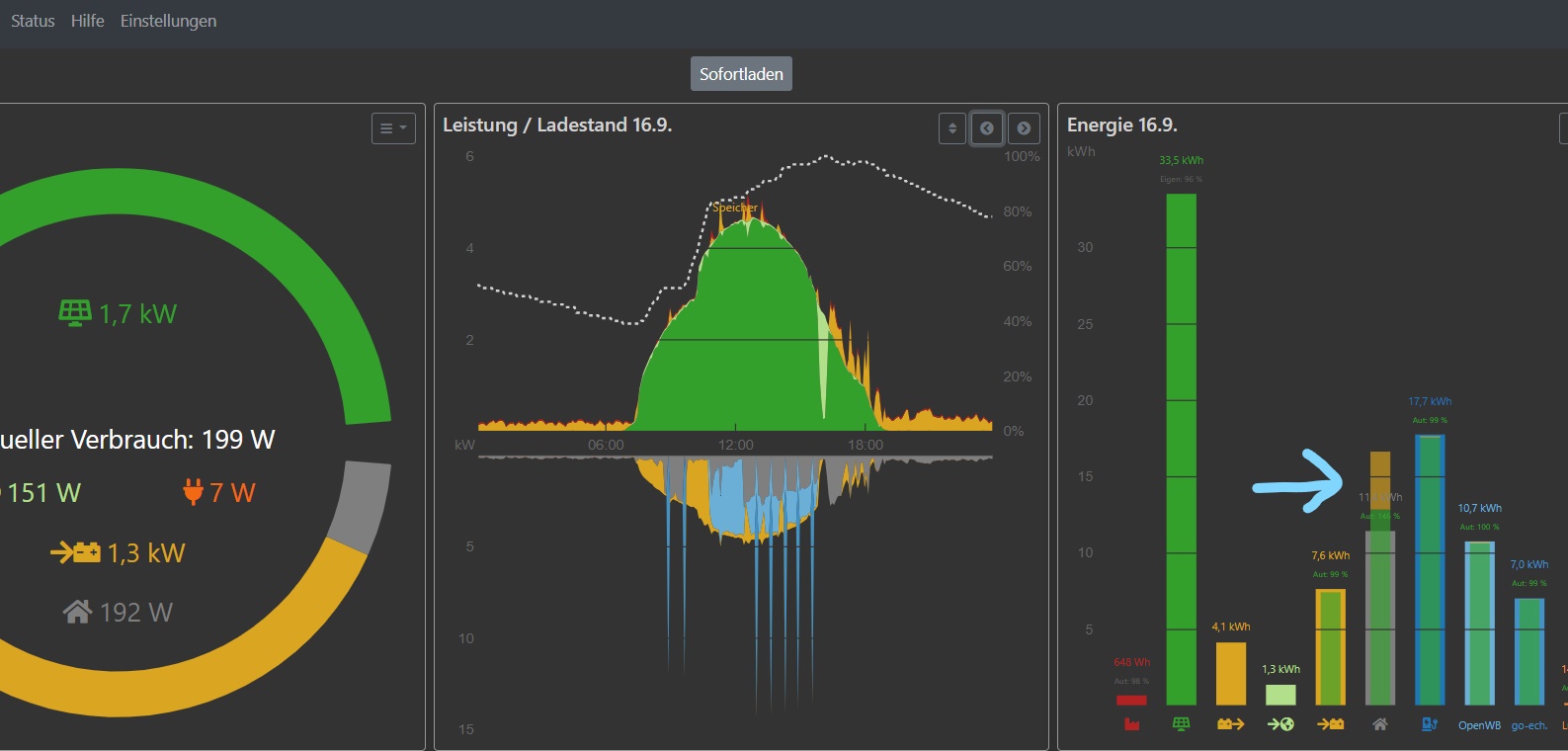Viewport: 1568px width, 751px height.
Task: Click the Sofortladen charge mode button
Action: [741, 74]
